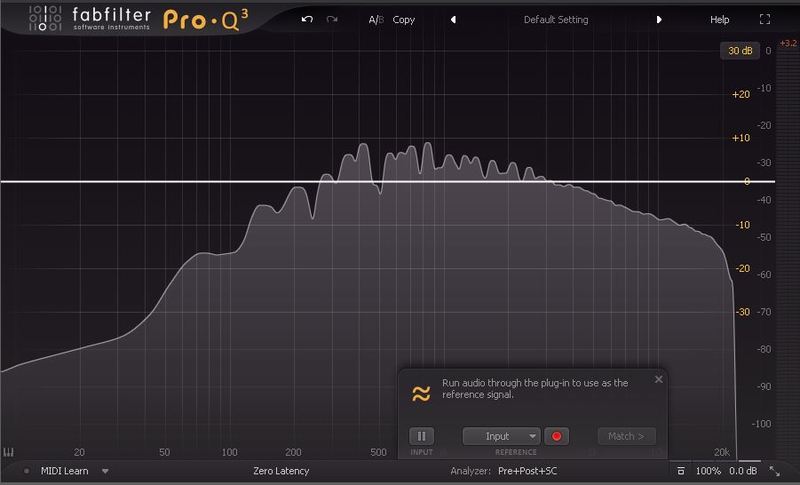The width and height of the screenshot is (800, 485).
Task: Pause the input analysis
Action: (x=421, y=436)
